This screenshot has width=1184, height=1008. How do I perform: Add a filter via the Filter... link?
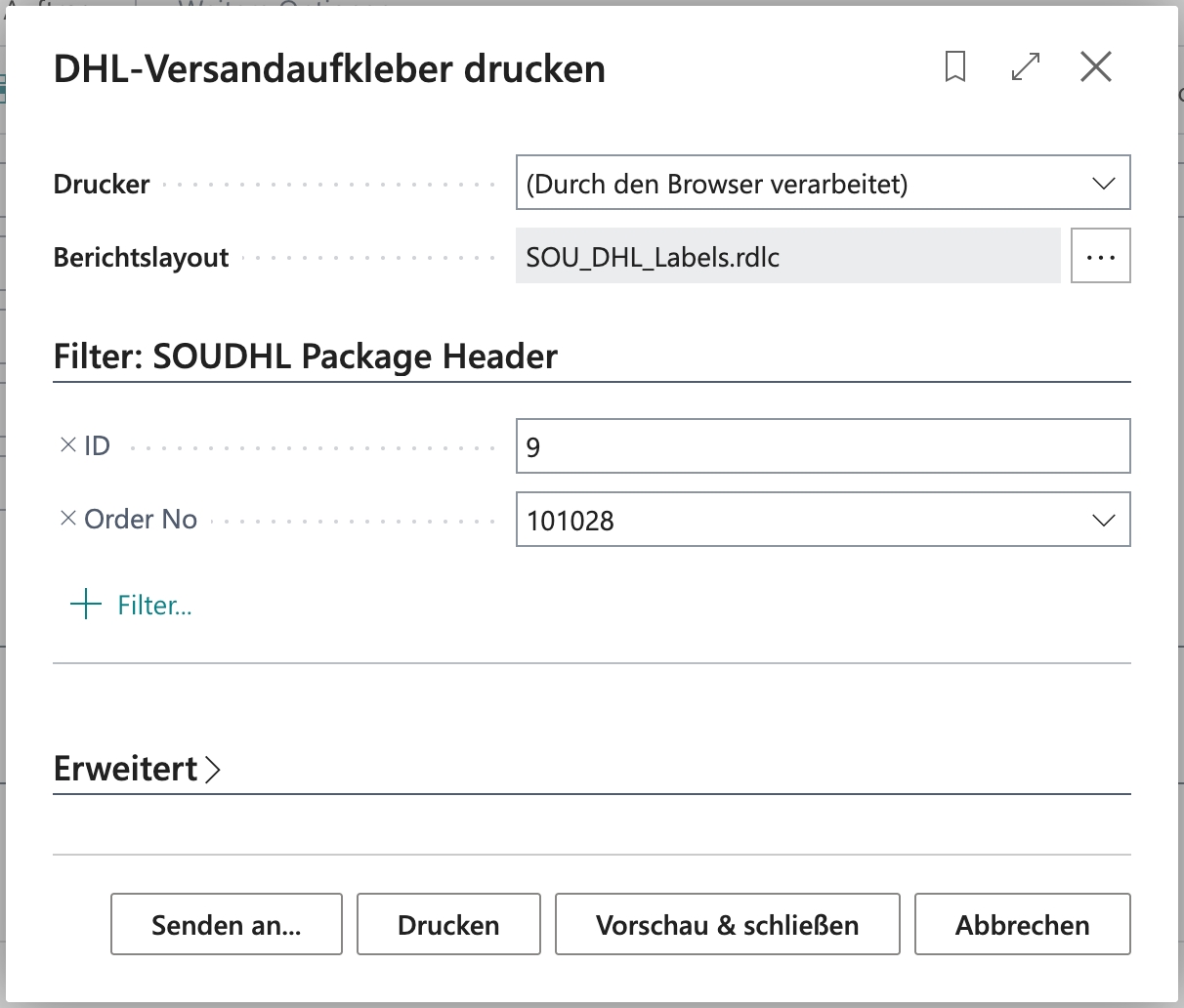click(x=154, y=606)
